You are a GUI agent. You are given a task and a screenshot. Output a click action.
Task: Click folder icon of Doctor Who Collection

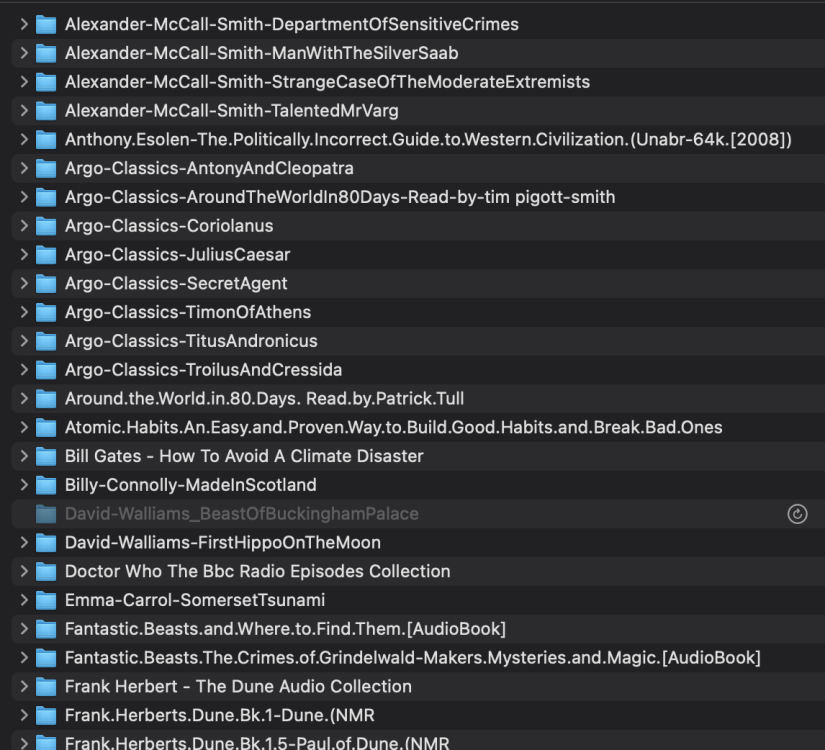tap(46, 571)
